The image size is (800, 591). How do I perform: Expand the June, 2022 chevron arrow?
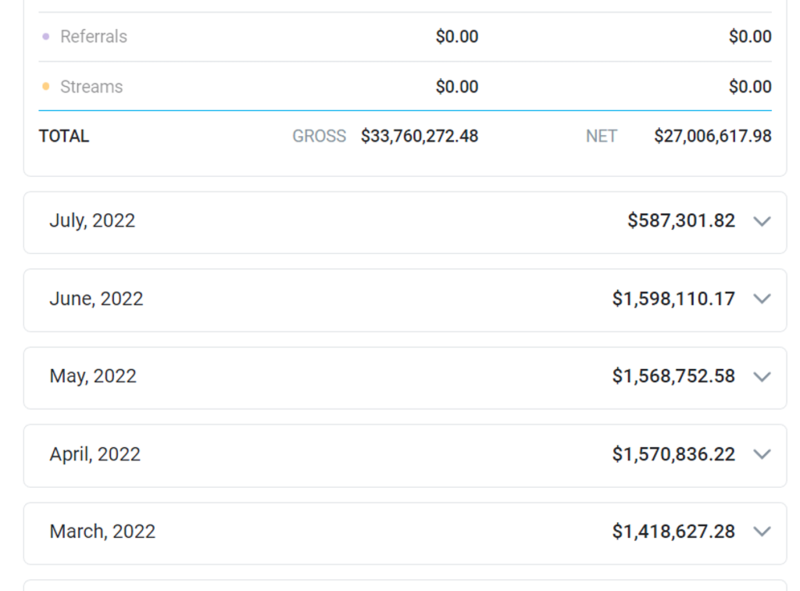(x=762, y=299)
